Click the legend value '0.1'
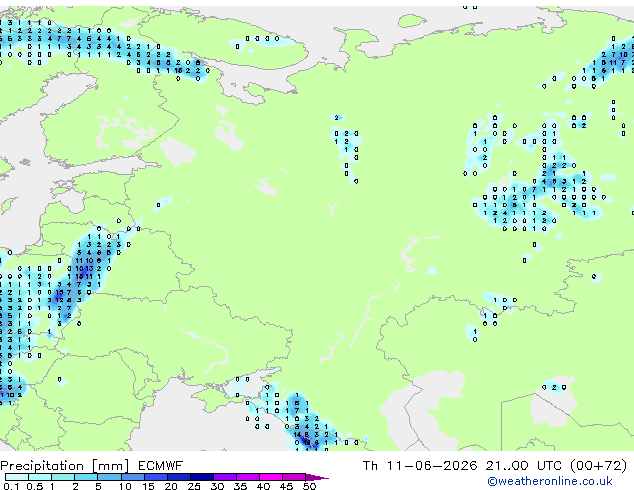 point(11,486)
